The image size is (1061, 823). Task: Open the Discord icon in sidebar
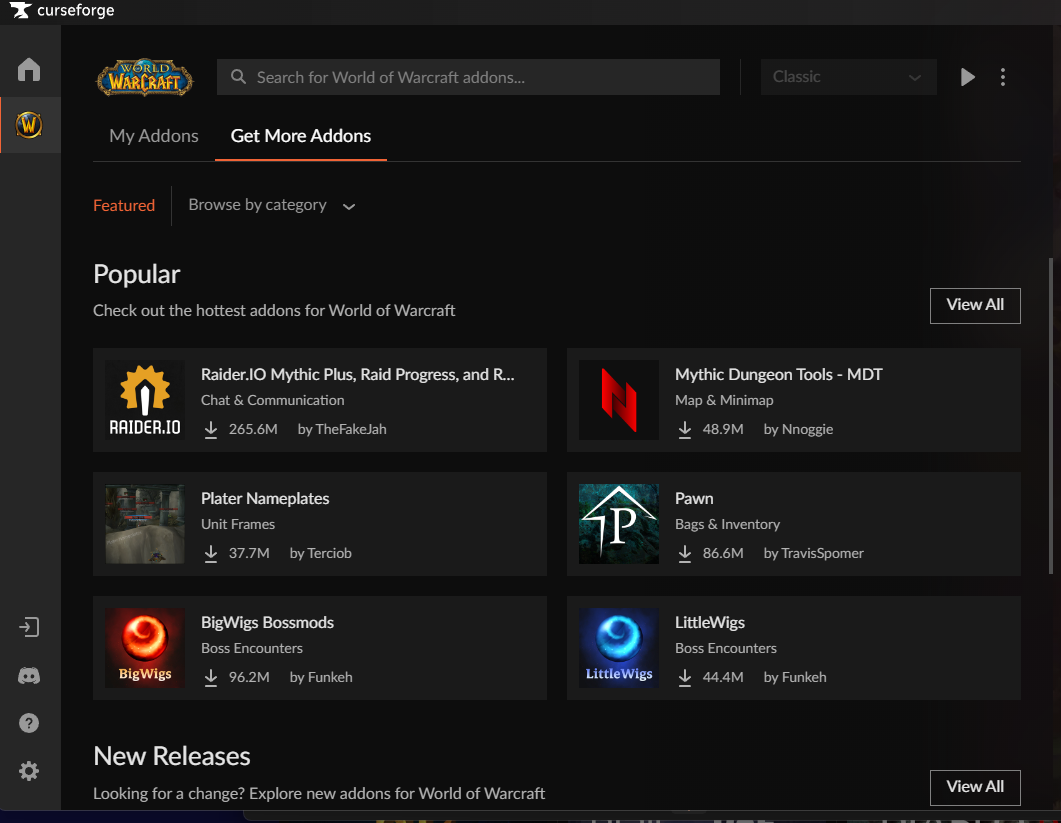point(29,675)
